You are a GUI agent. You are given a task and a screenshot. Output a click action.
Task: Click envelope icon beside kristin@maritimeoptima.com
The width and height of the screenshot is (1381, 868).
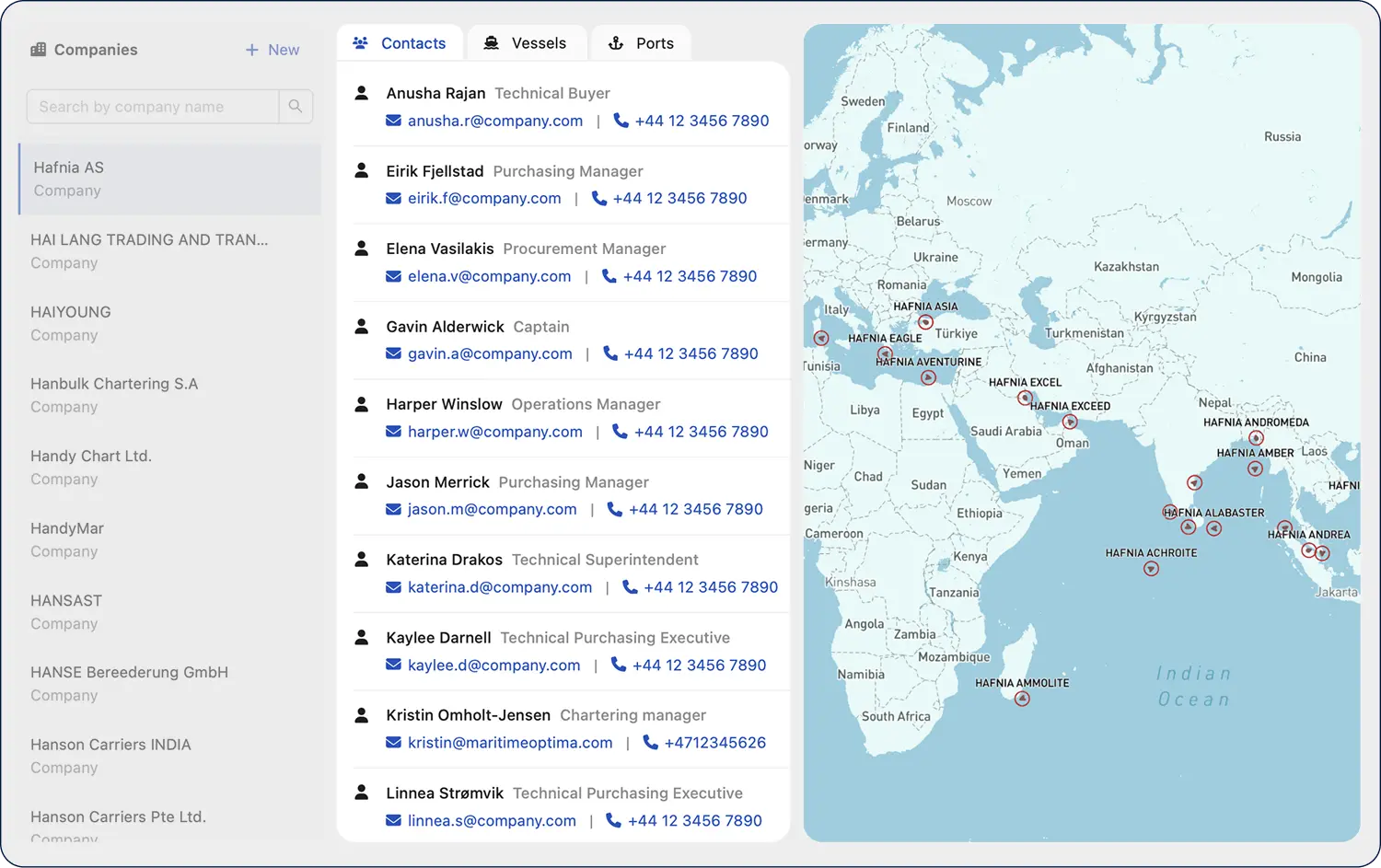coord(393,743)
